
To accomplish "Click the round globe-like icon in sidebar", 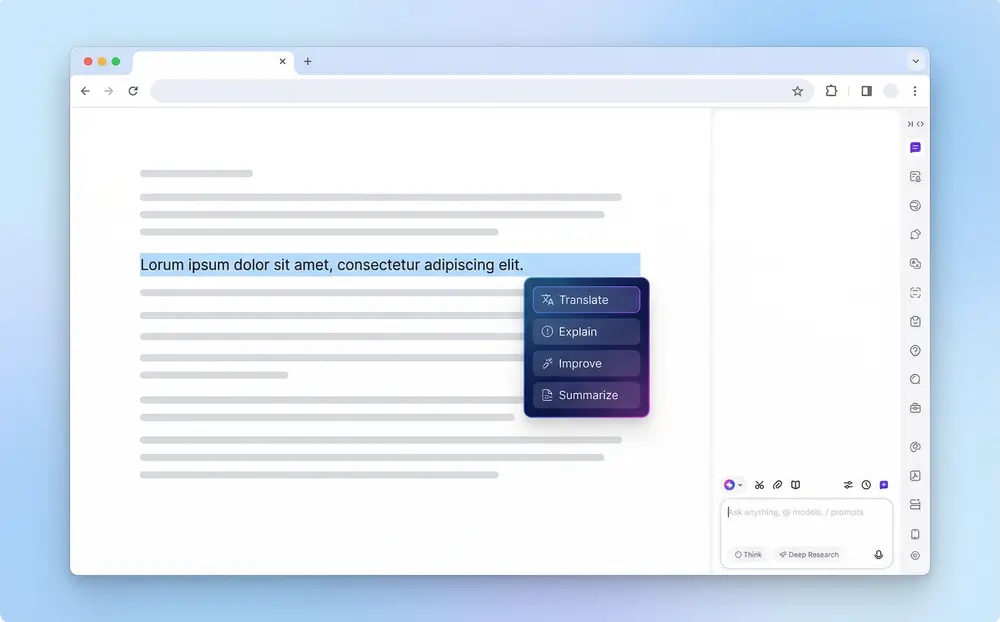I will pos(915,205).
